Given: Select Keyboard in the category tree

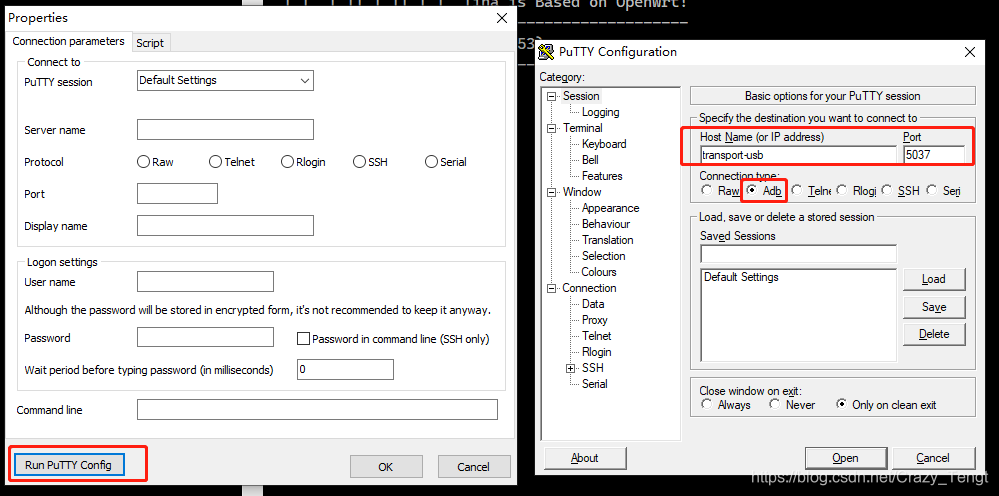Looking at the screenshot, I should coord(604,144).
